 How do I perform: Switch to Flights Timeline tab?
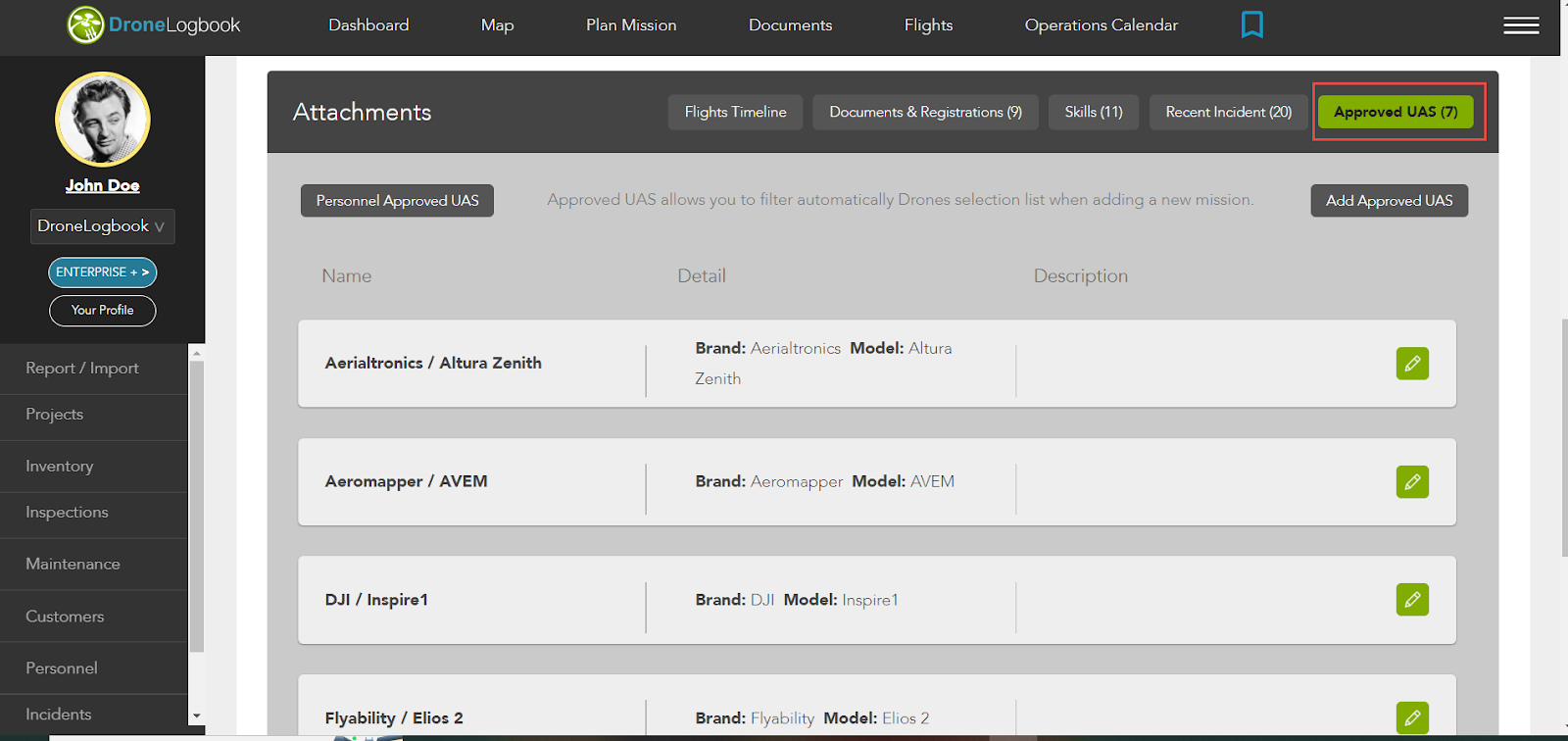(x=735, y=113)
